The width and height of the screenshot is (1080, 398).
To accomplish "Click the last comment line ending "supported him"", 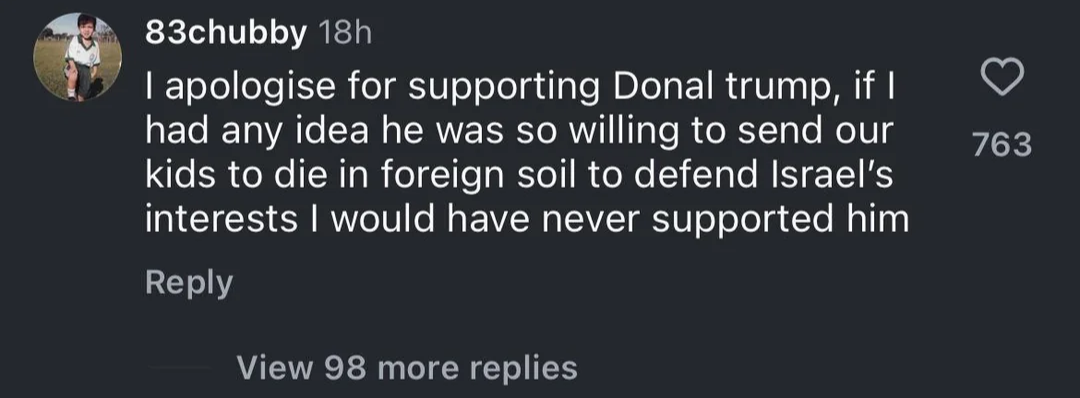I will 527,220.
